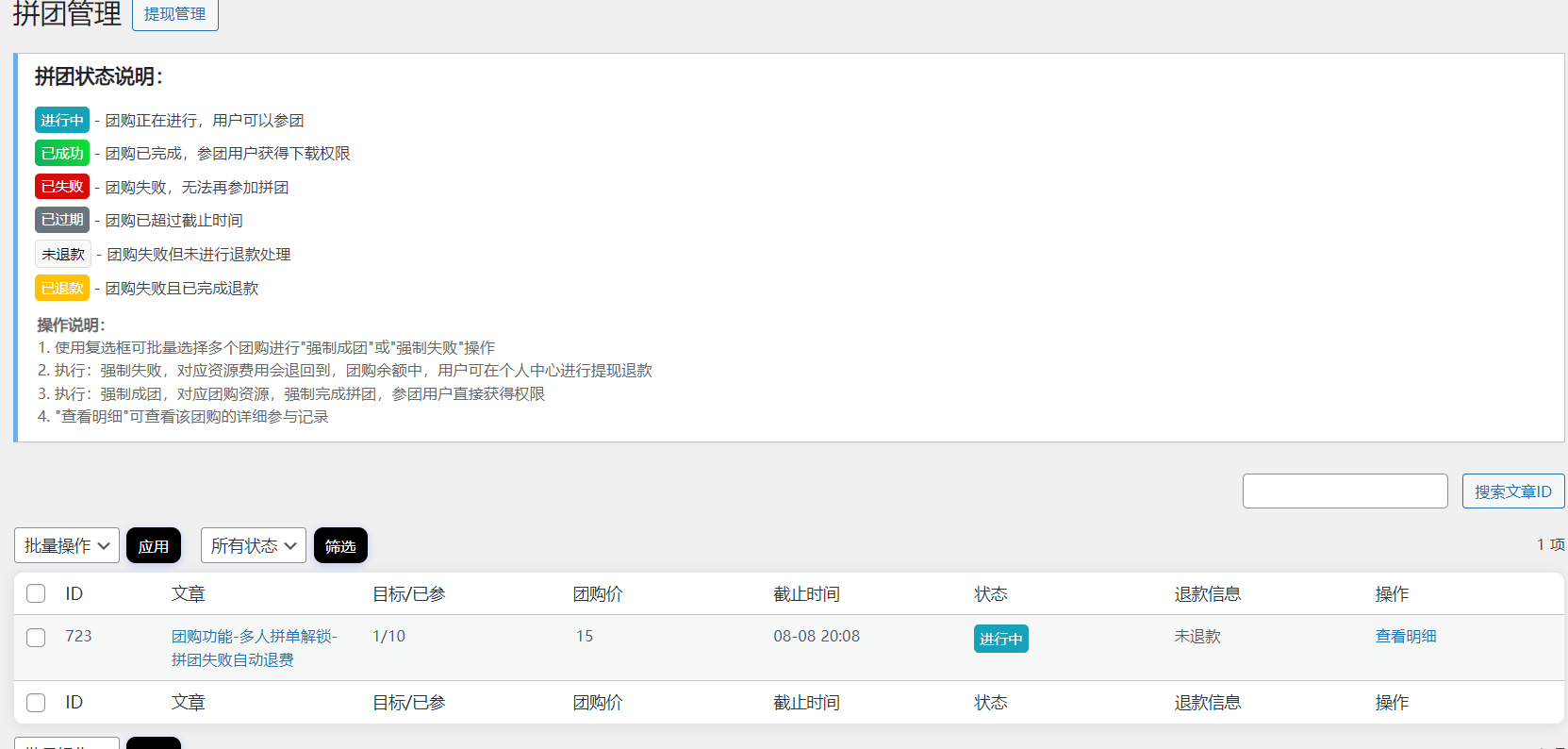Click the 截止时间 column header at top
The image size is (1568, 749).
[x=806, y=594]
